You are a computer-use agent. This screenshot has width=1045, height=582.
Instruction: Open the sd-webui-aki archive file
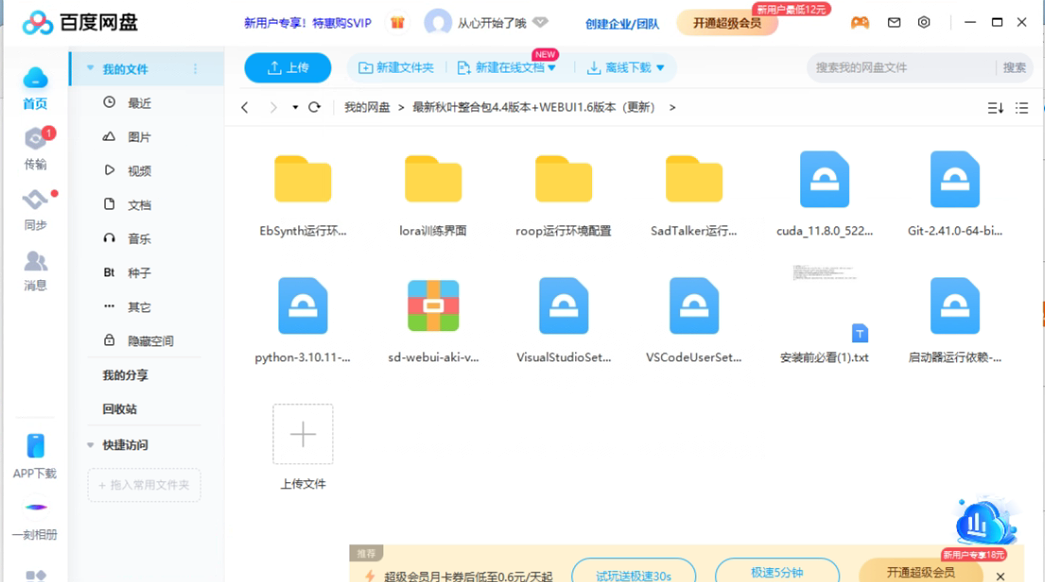click(x=433, y=306)
